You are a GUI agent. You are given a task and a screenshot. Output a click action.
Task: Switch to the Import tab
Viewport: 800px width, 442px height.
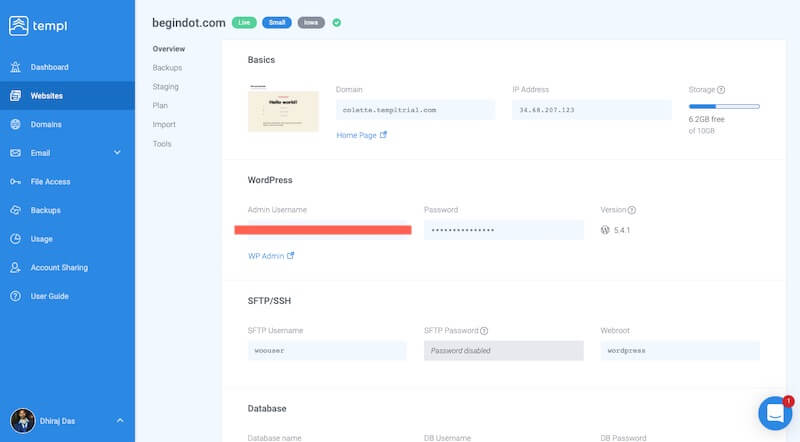pos(164,125)
